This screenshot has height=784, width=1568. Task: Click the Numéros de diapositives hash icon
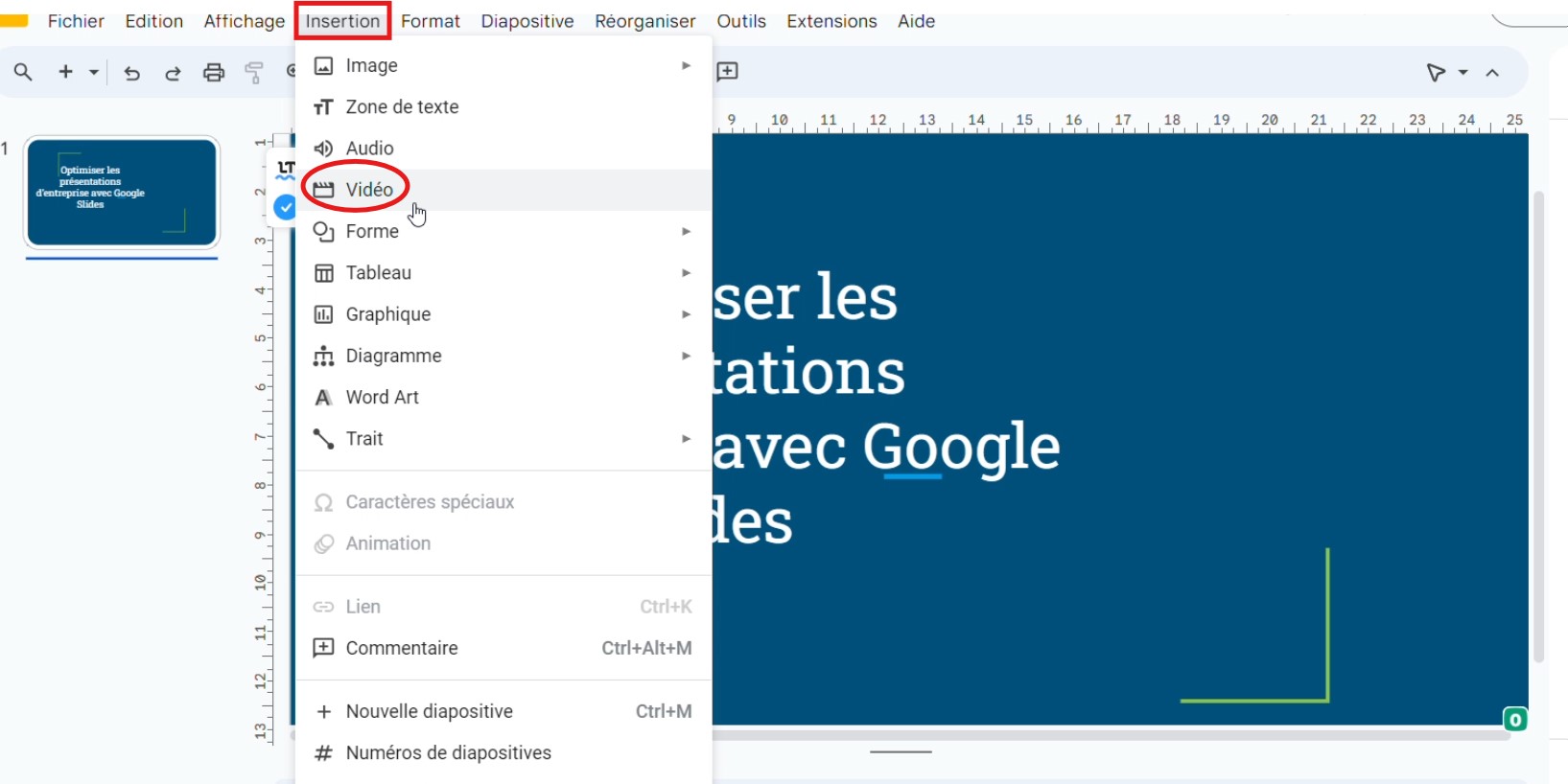click(323, 753)
